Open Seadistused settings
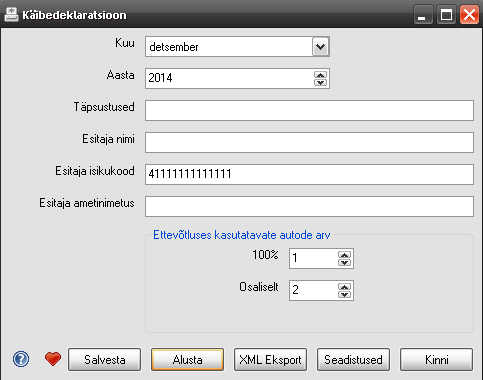This screenshot has height=380, width=483. pos(353,360)
